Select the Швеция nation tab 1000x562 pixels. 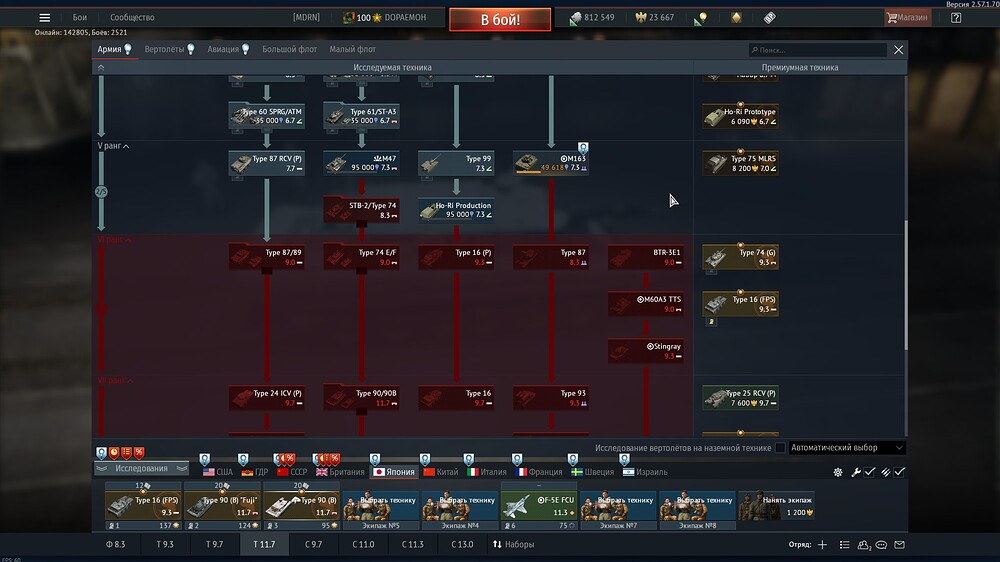click(592, 472)
